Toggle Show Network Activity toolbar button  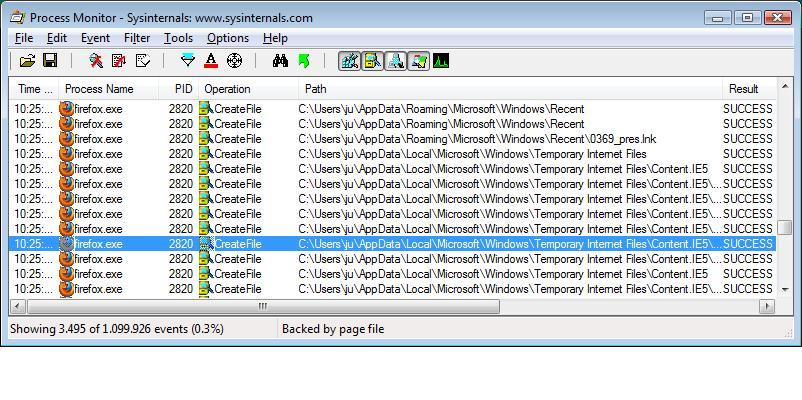(395, 61)
